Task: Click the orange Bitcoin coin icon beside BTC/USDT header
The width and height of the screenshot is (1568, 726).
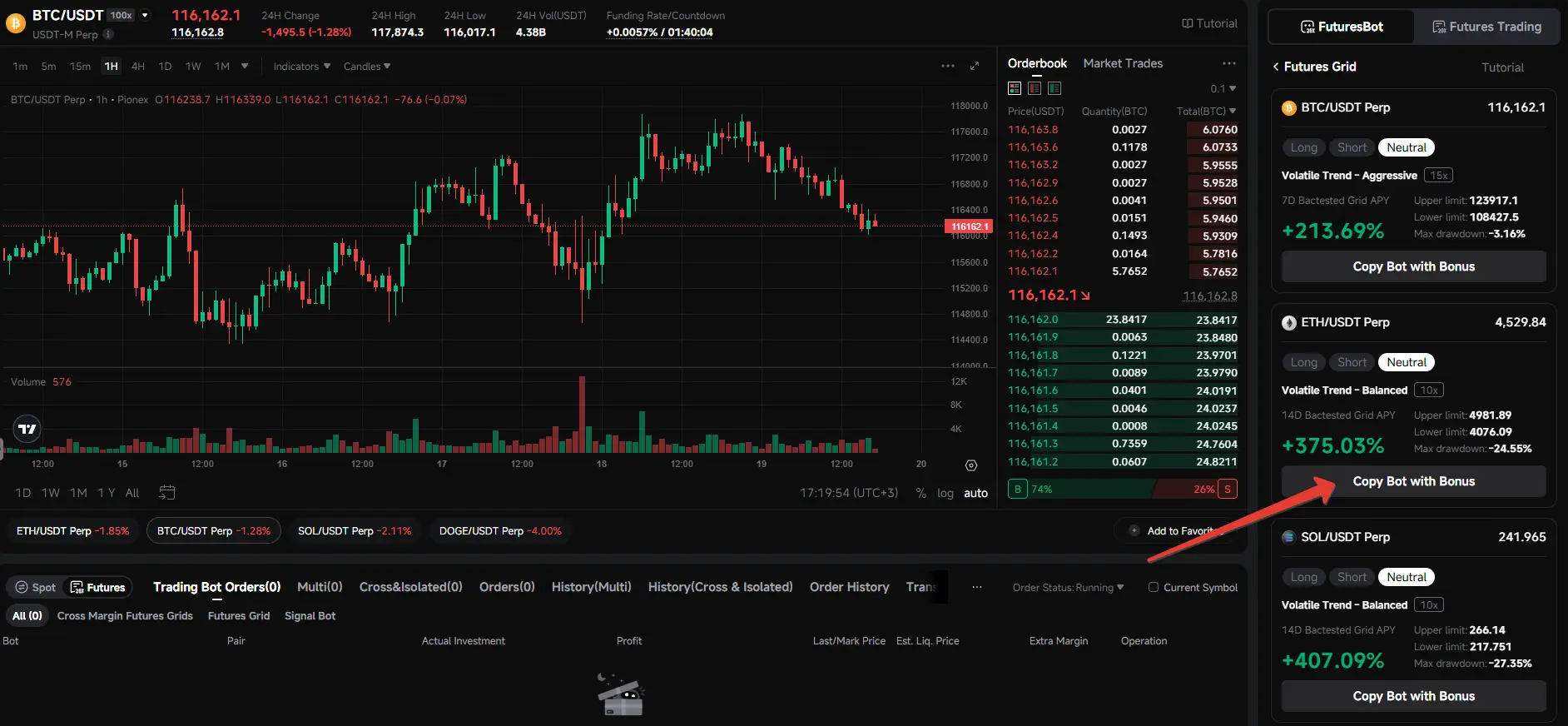Action: click(15, 23)
